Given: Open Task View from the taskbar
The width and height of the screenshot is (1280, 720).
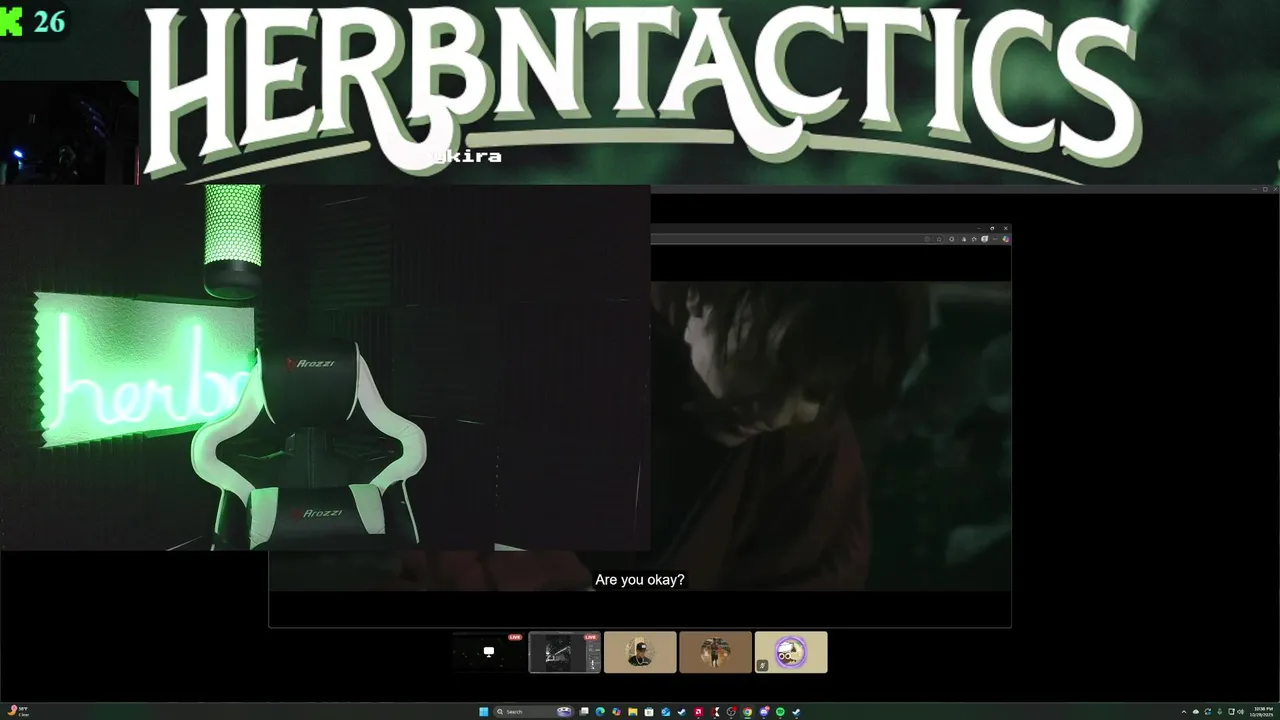Looking at the screenshot, I should click(584, 712).
